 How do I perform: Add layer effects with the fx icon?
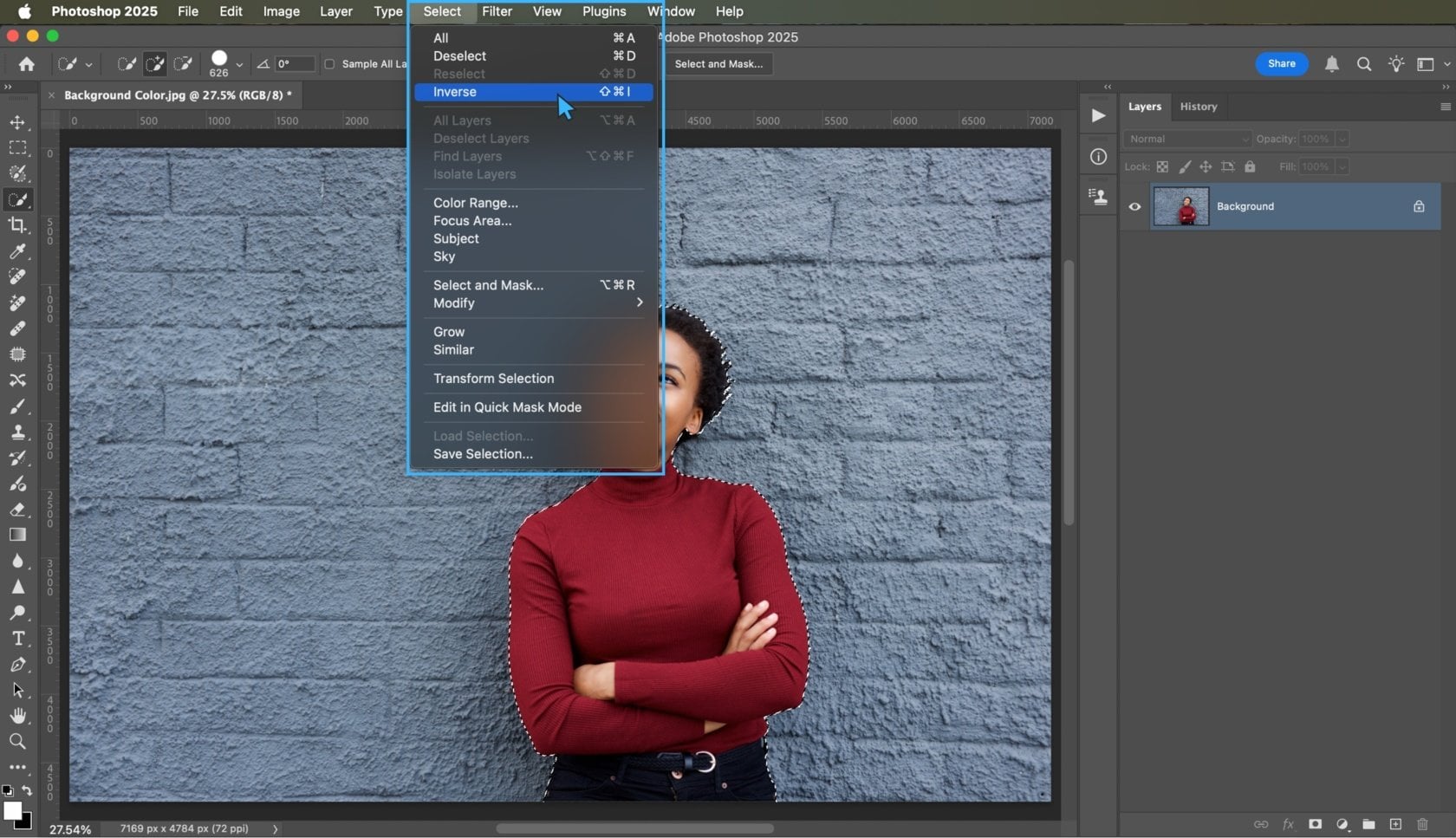1289,824
